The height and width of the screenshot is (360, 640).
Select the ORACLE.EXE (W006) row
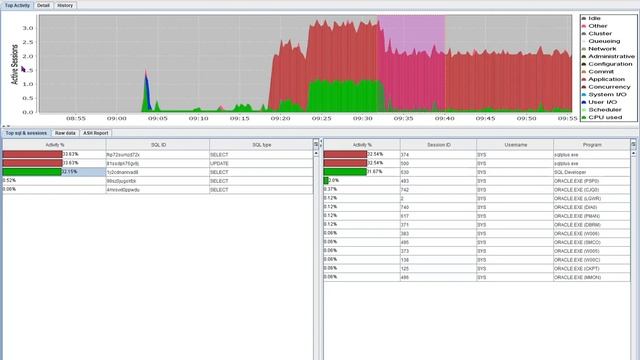coord(477,233)
